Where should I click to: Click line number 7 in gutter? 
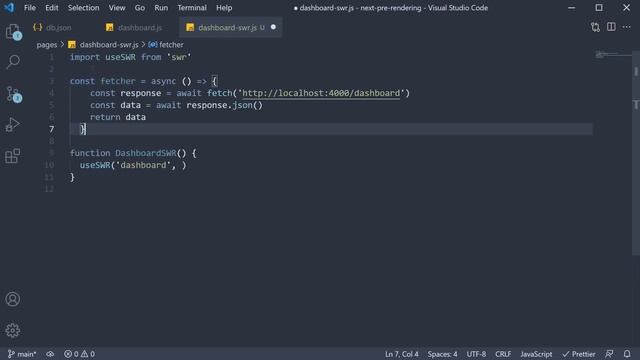tap(51, 129)
